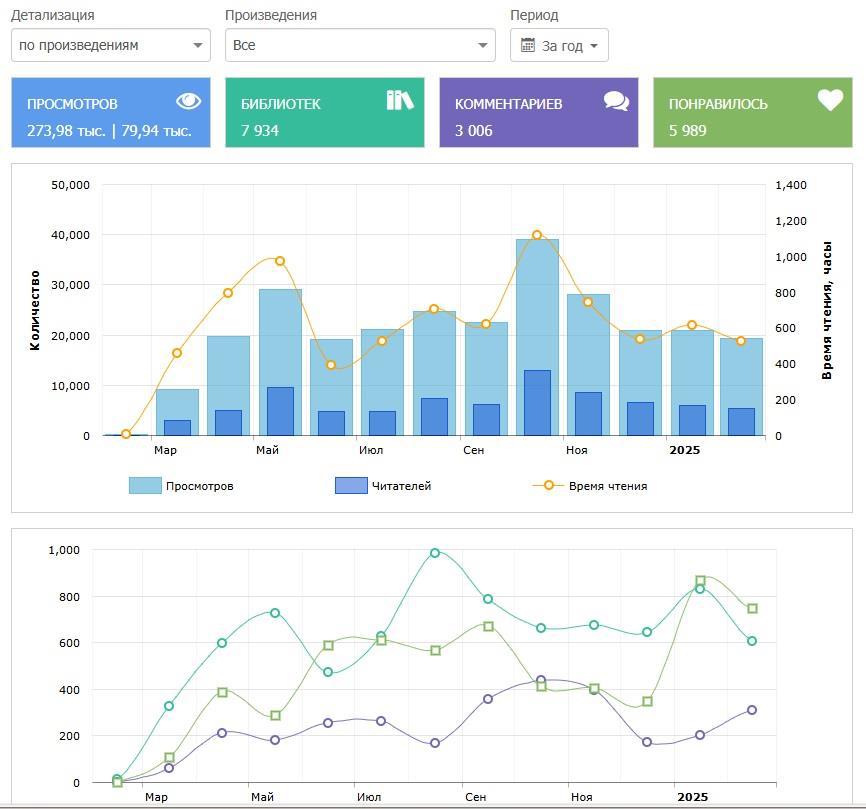Viewport: 866px width, 809px height.
Task: Expand the Произведения dropdown showing 'Все'
Action: pos(360,45)
